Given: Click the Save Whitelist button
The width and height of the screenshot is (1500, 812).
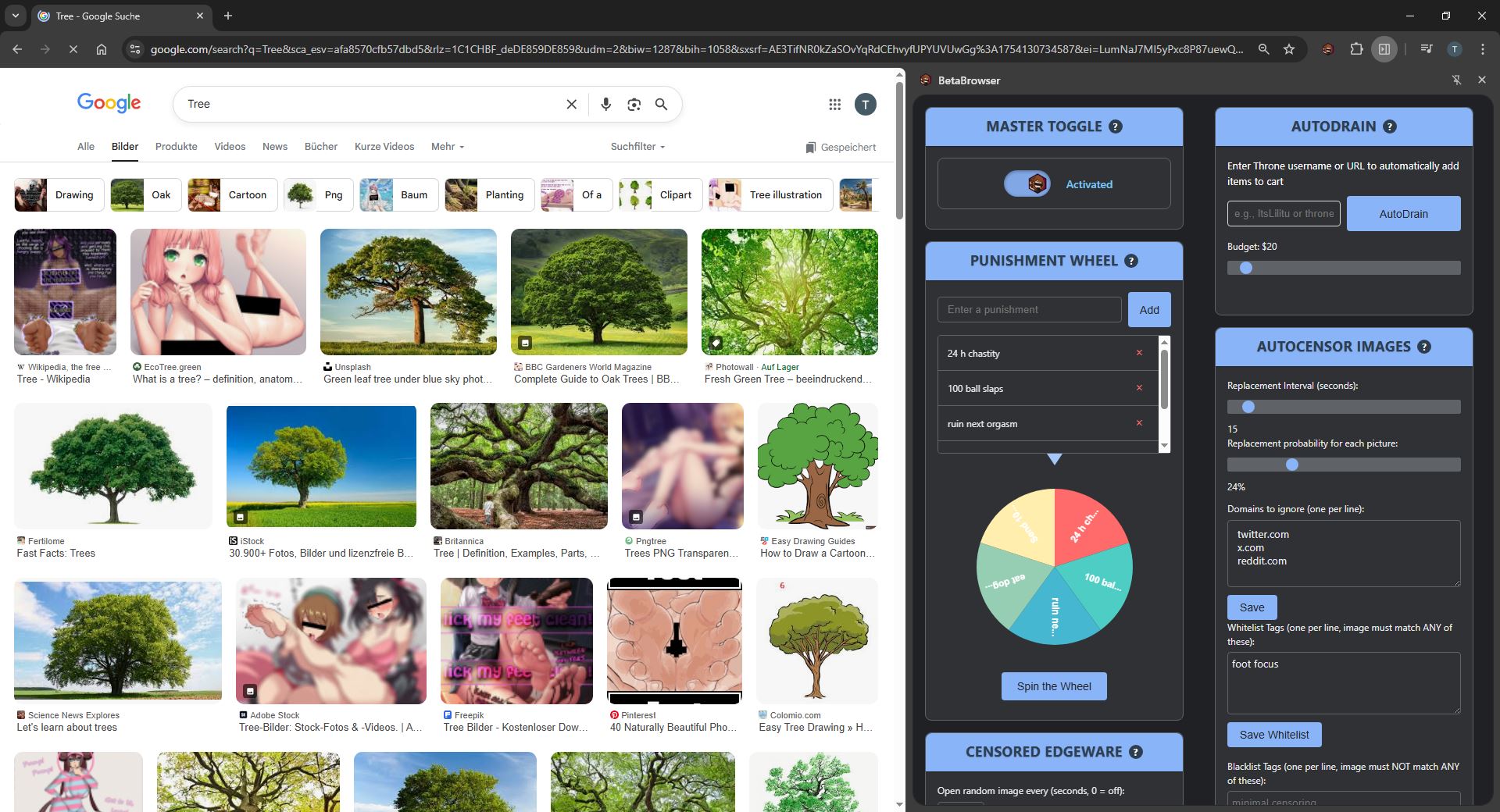Looking at the screenshot, I should pyautogui.click(x=1274, y=735).
